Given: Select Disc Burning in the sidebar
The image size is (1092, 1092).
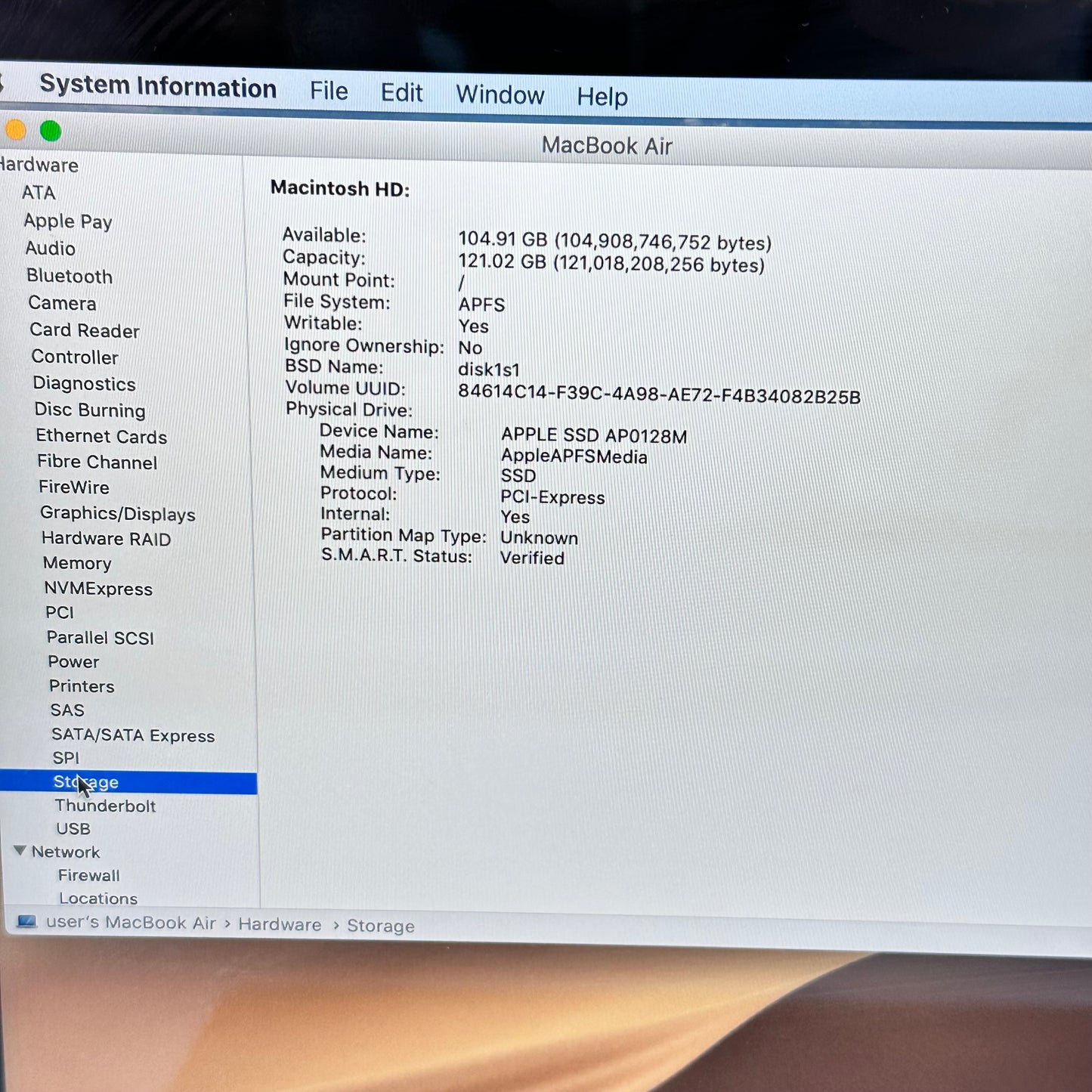Looking at the screenshot, I should click(90, 410).
